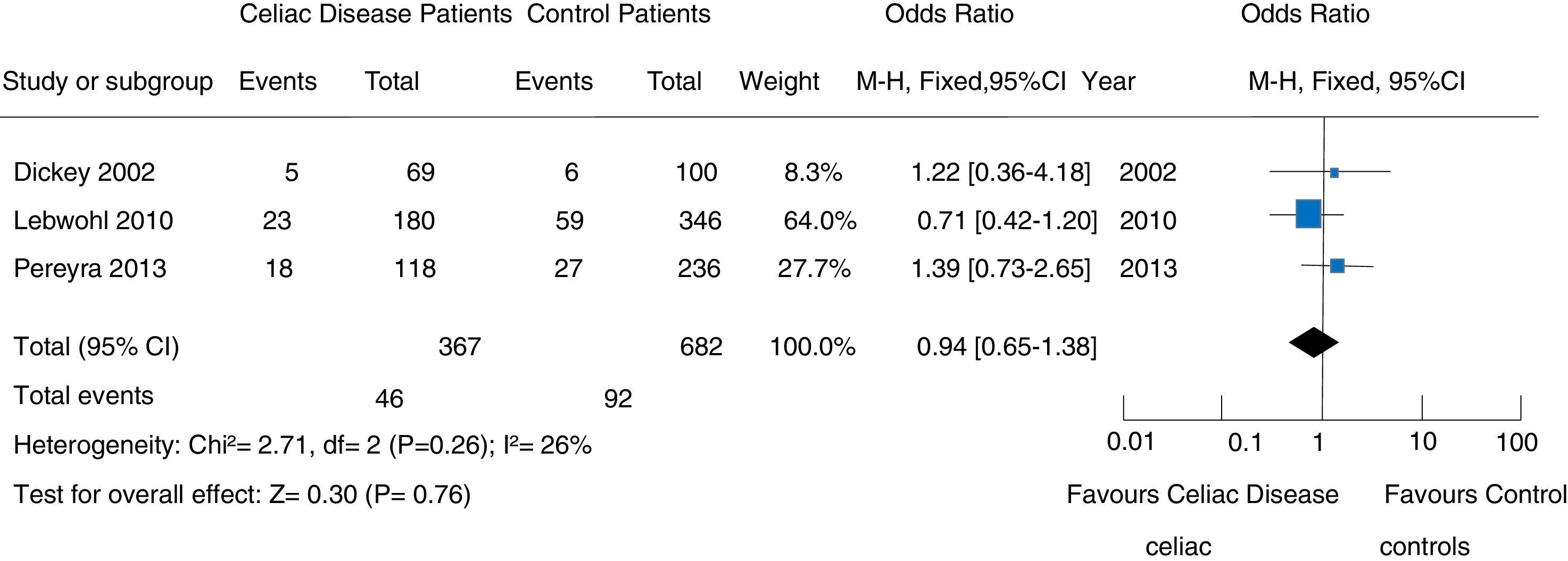This screenshot has width=1568, height=561.
Task: Click the Test for overall effect line
Action: (x=242, y=494)
